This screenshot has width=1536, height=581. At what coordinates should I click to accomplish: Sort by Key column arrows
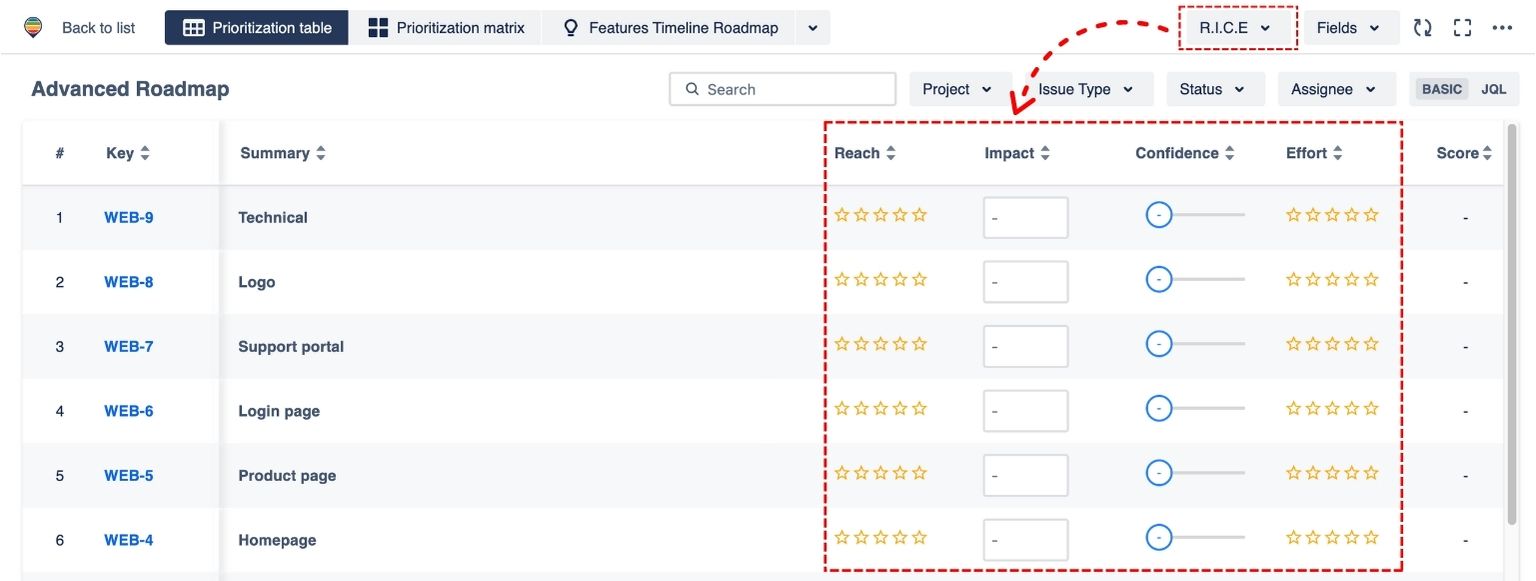pos(145,153)
